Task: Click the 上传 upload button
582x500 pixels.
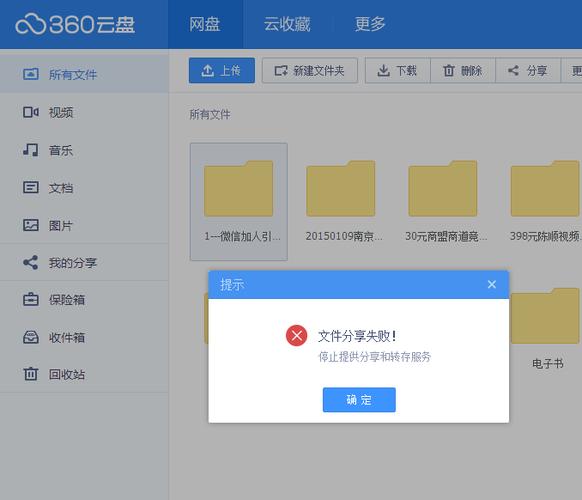Action: pos(222,71)
